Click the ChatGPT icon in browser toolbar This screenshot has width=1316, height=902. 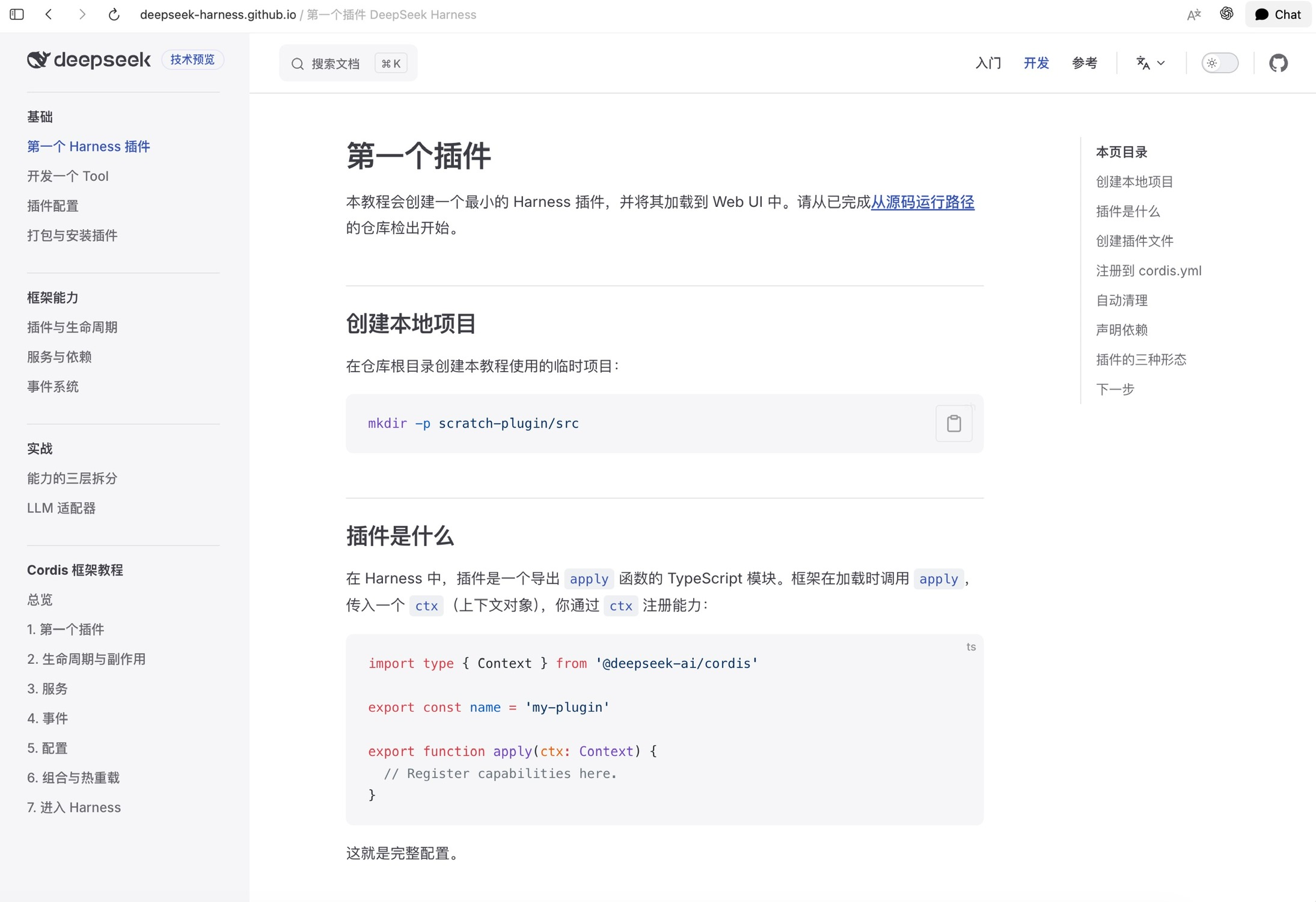click(x=1226, y=14)
